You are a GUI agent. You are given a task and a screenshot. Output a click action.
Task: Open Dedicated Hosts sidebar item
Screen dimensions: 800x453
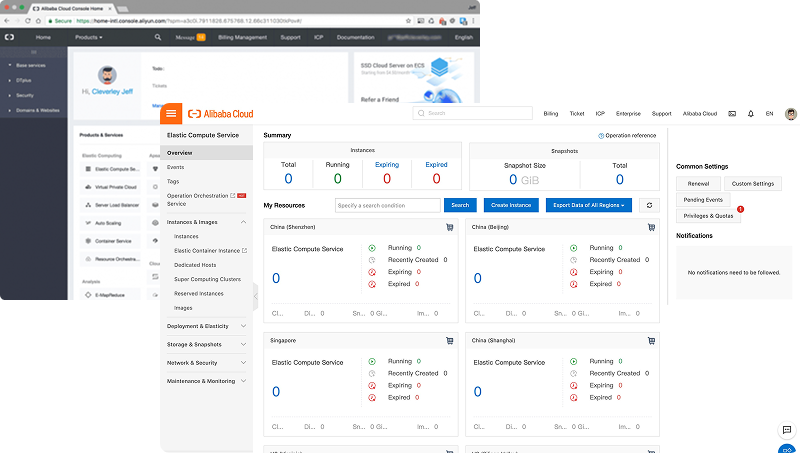pos(195,265)
